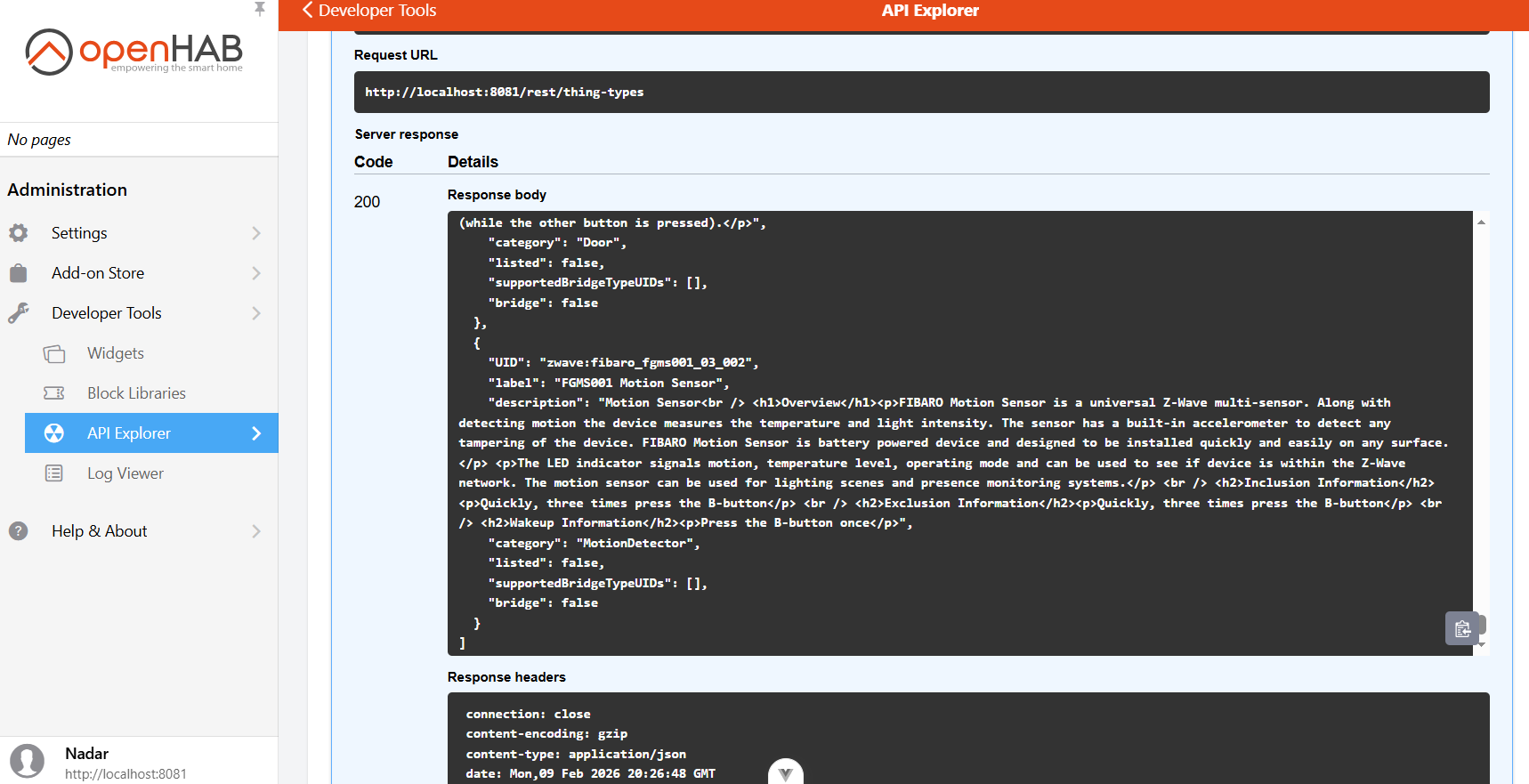1529x784 pixels.
Task: Expand the Settings chevron arrow
Action: [256, 233]
